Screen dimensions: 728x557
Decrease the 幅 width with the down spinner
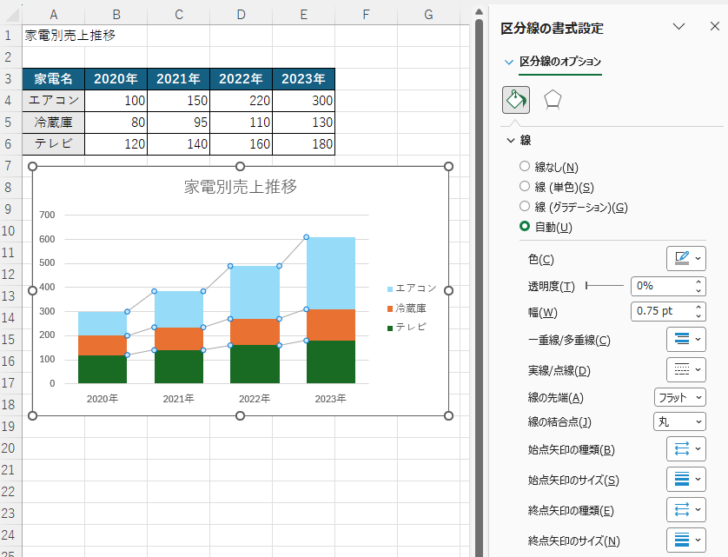point(699,316)
